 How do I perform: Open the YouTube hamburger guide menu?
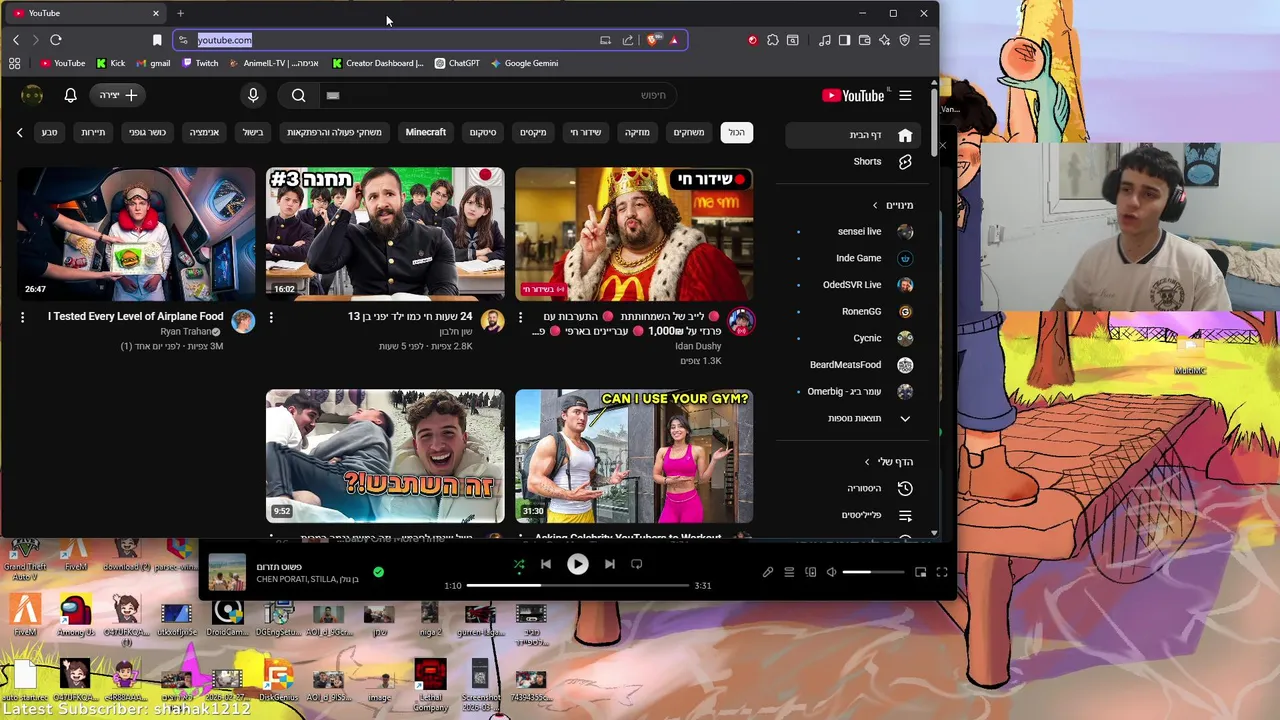[905, 95]
